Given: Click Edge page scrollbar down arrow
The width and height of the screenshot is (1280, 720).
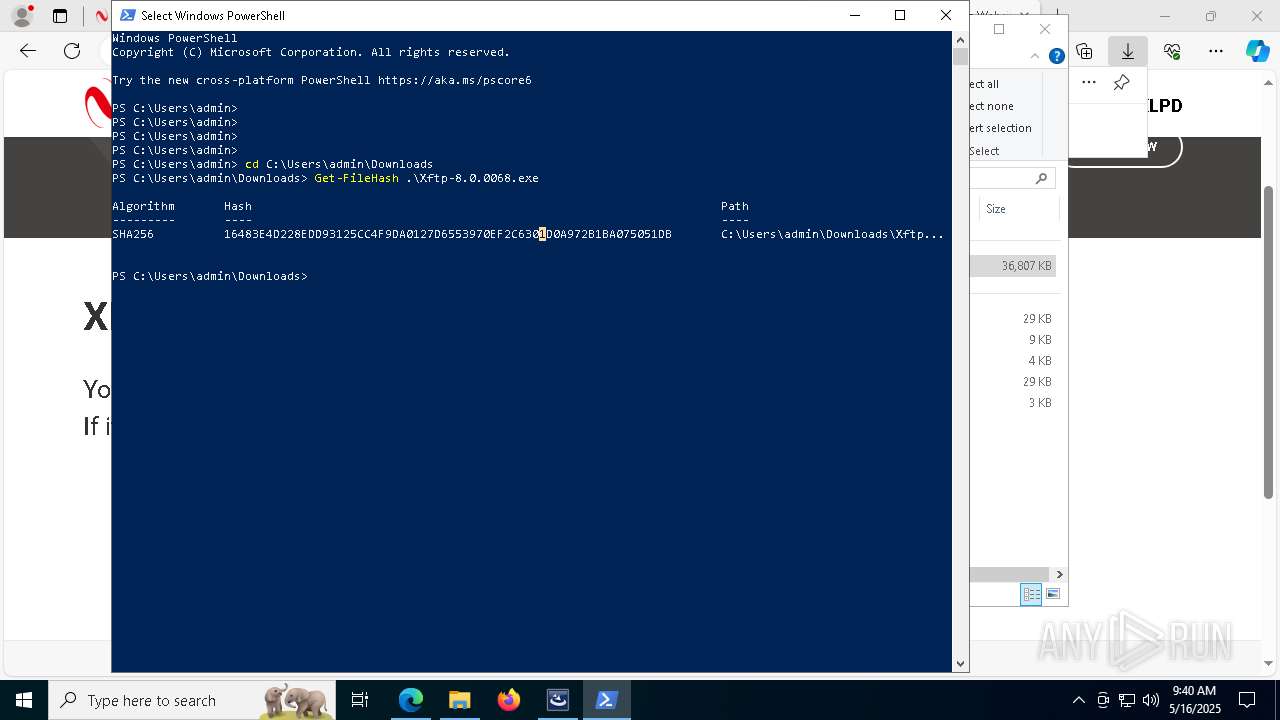Looking at the screenshot, I should pos(1269,662).
